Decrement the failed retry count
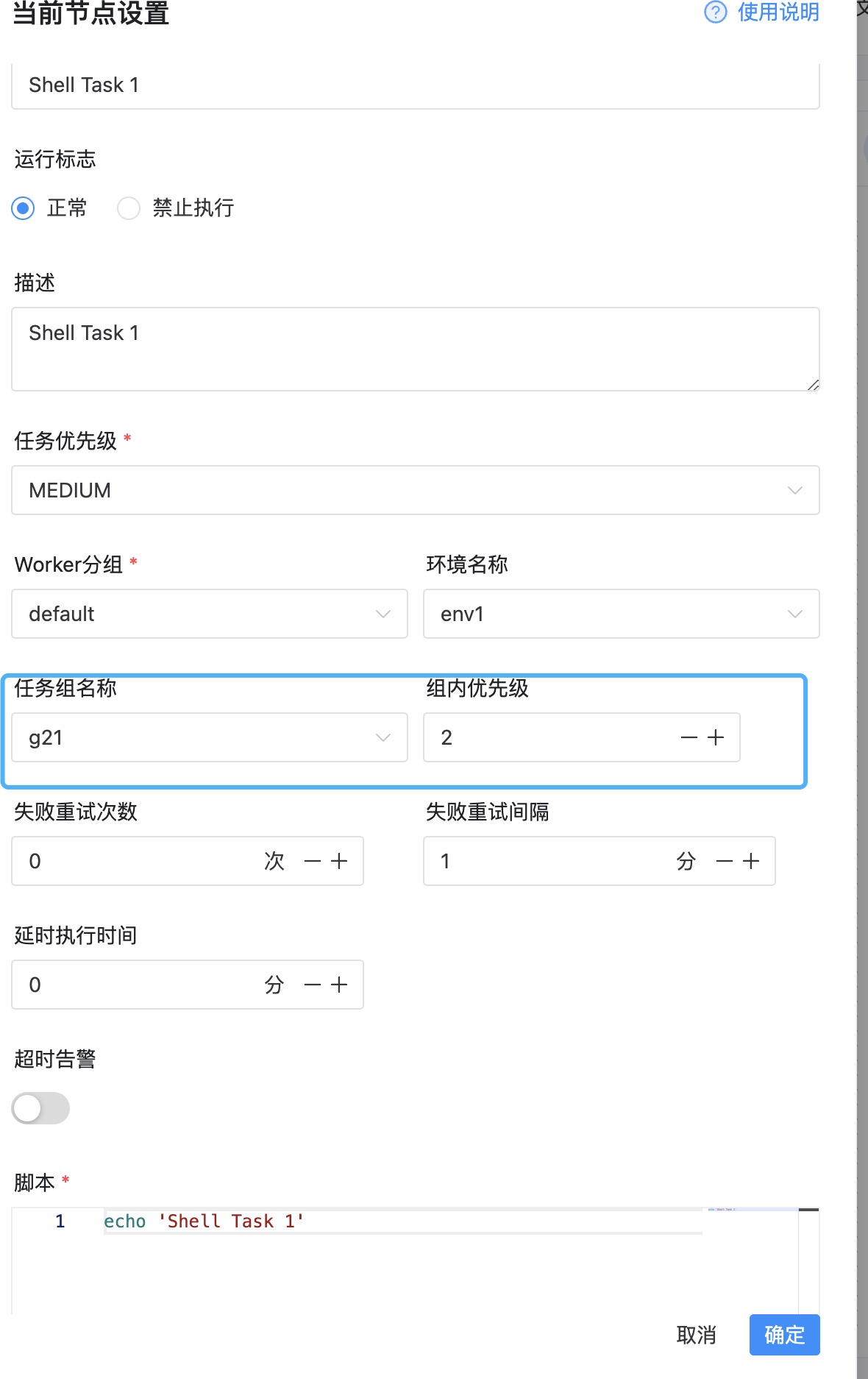This screenshot has height=1379, width=868. (x=313, y=861)
